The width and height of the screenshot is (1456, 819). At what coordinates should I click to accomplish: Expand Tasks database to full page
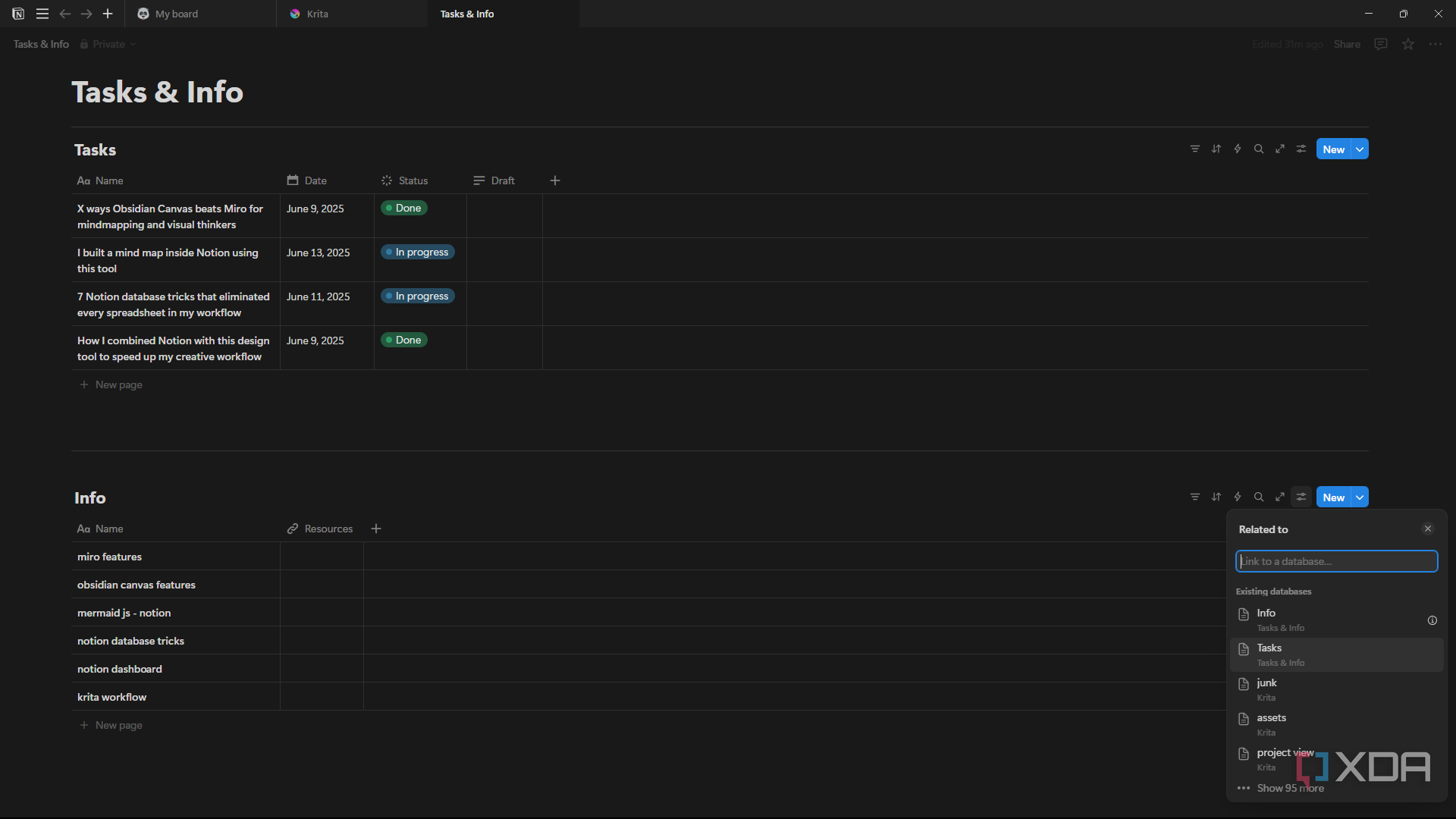1280,149
